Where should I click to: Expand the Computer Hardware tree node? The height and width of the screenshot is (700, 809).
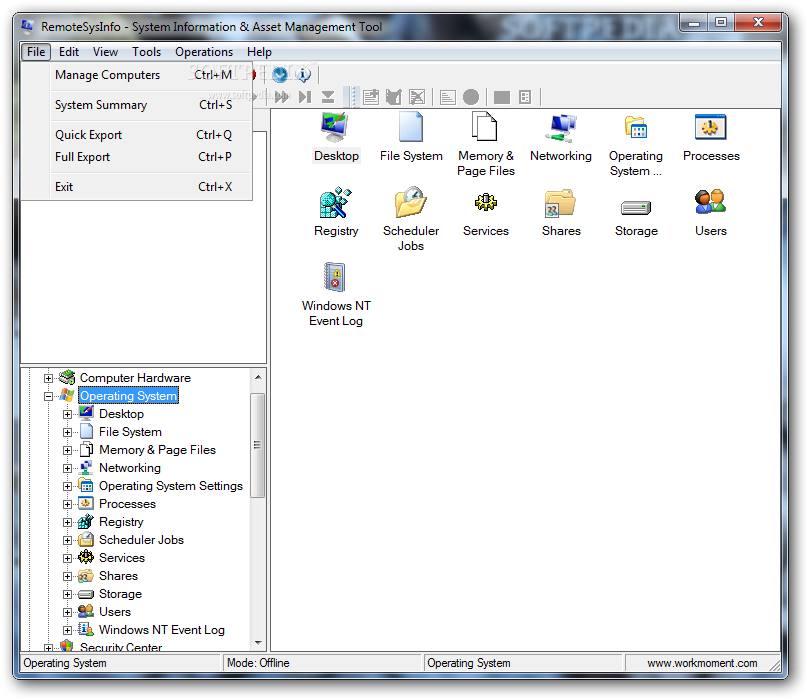[x=48, y=378]
